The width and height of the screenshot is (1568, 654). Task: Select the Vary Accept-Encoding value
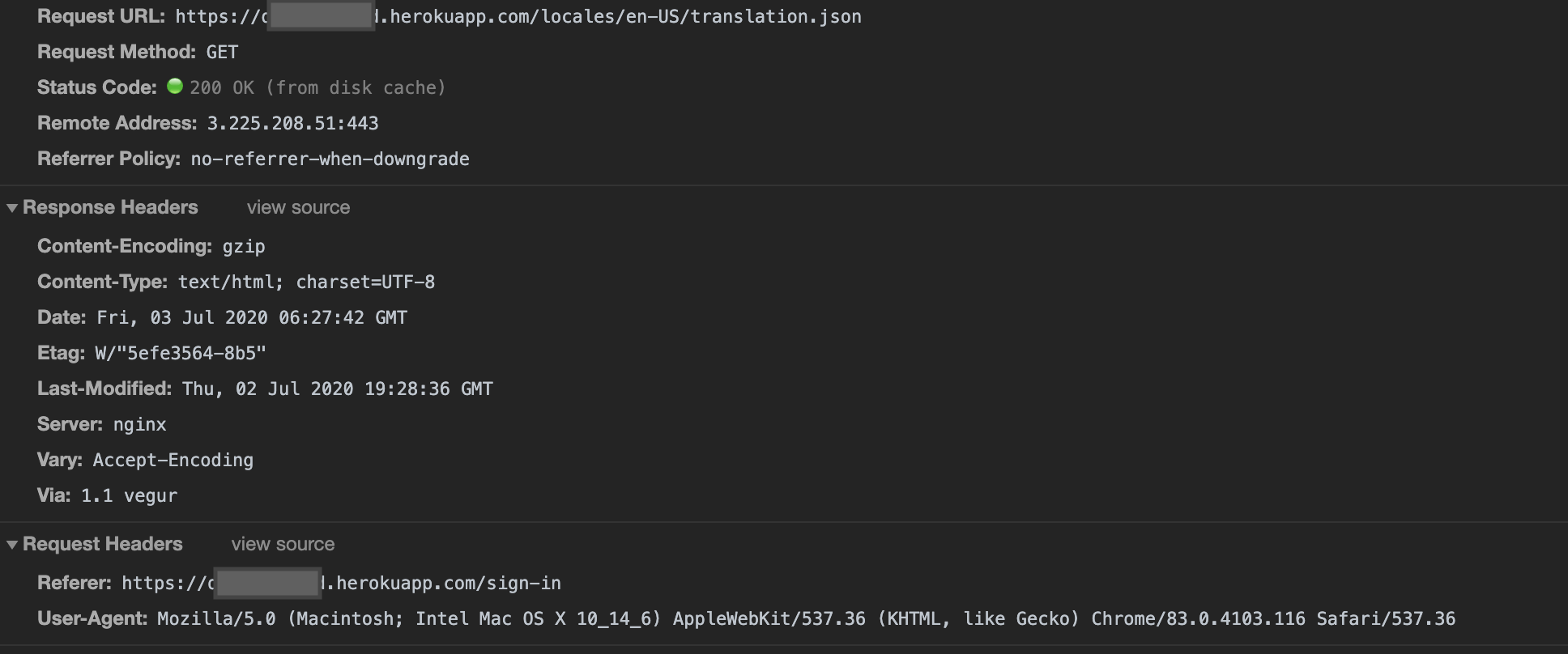pyautogui.click(x=173, y=459)
